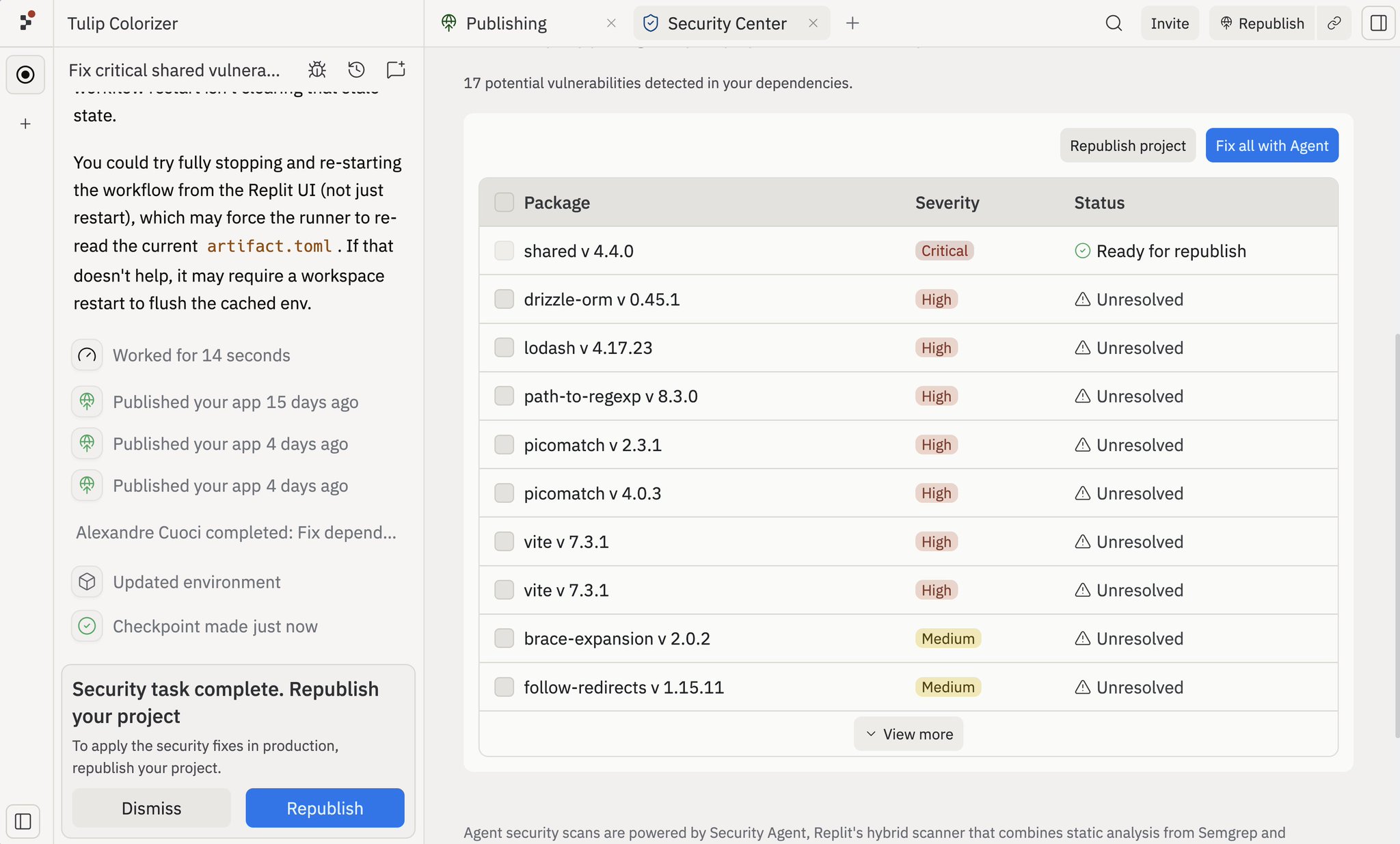Expand list with View more

coord(908,734)
